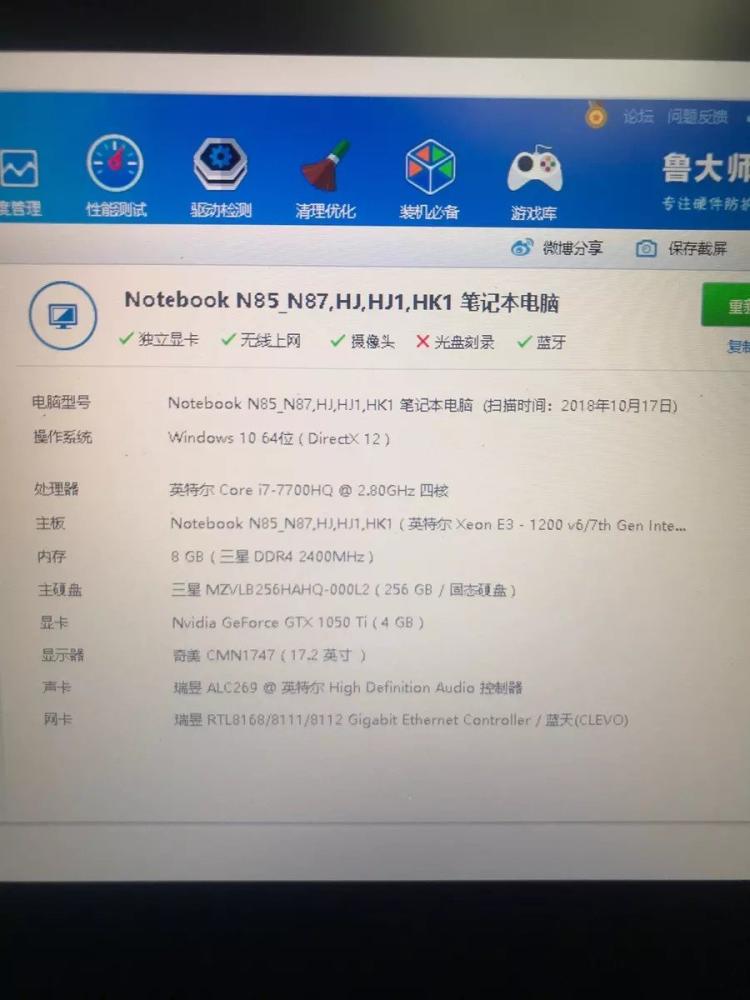Screen dimensions: 750x1000
Task: Click the GeForce GTX 1050 Ti value
Action: (x=298, y=622)
